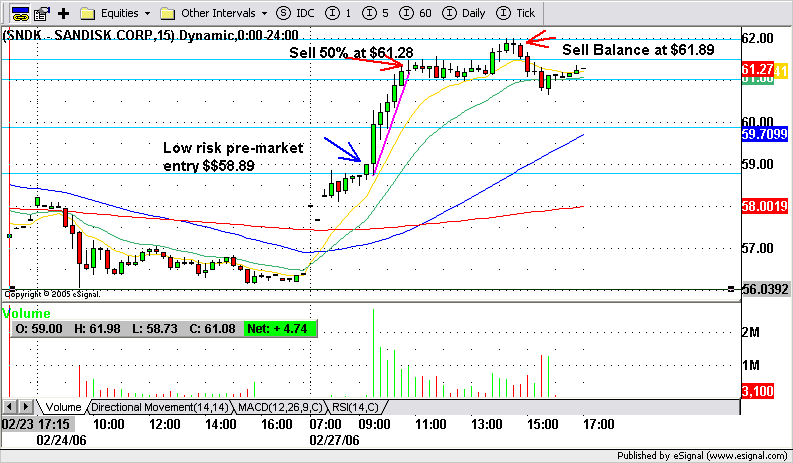Open the Volume study tab
Screen dimensions: 793x463
pos(63,407)
